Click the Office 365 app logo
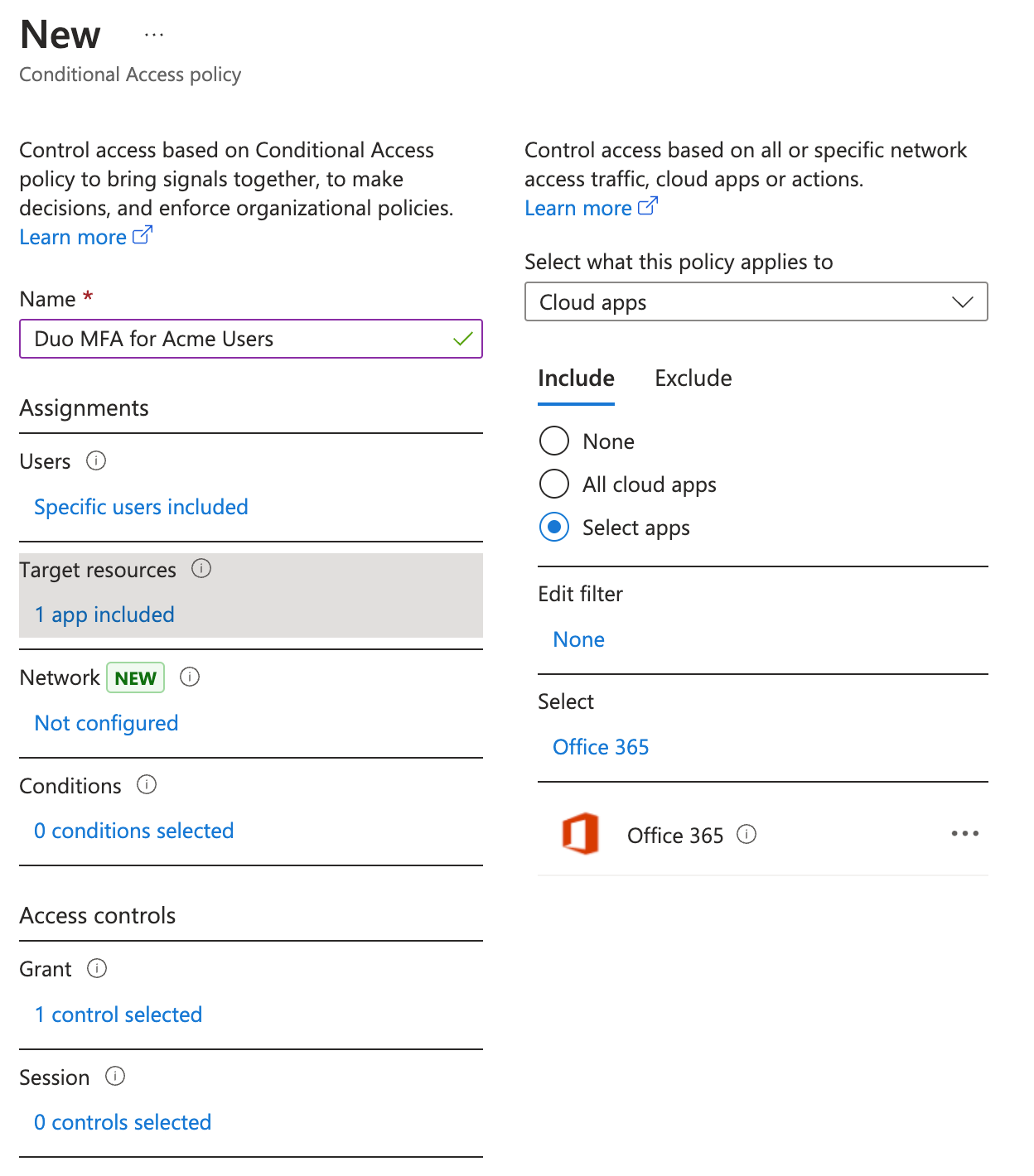 (x=581, y=834)
